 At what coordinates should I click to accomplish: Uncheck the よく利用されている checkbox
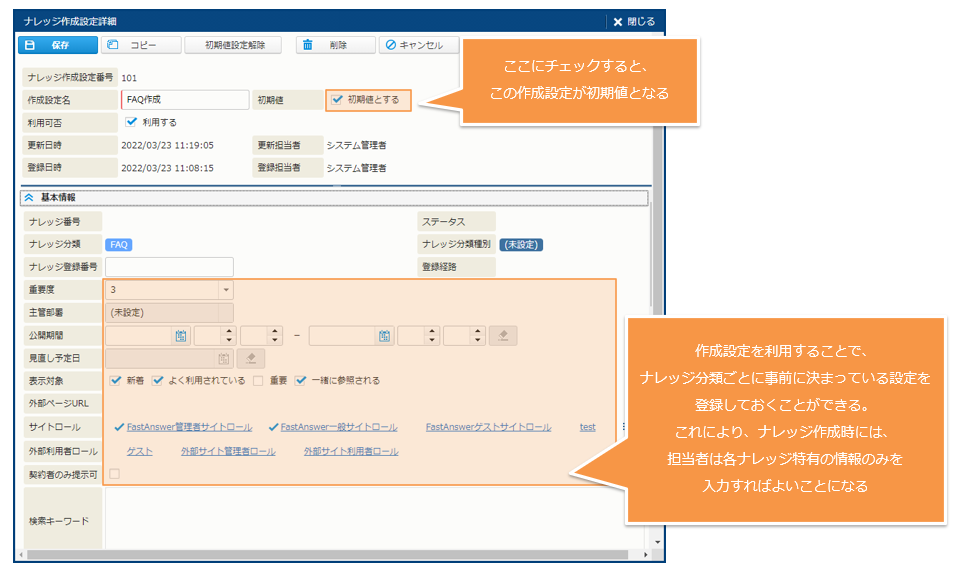coord(158,381)
